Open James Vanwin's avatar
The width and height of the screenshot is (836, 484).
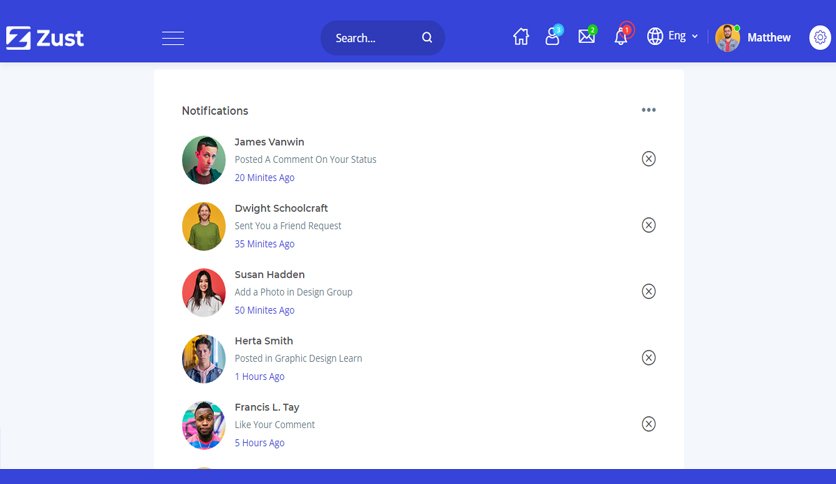[x=204, y=160]
